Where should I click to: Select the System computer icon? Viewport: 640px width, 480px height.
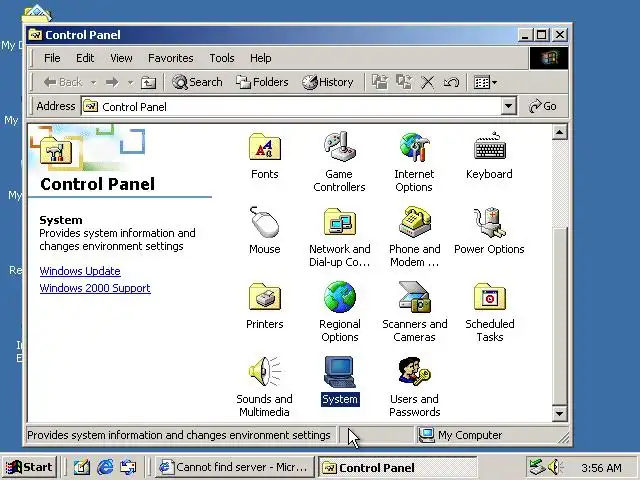tap(340, 372)
